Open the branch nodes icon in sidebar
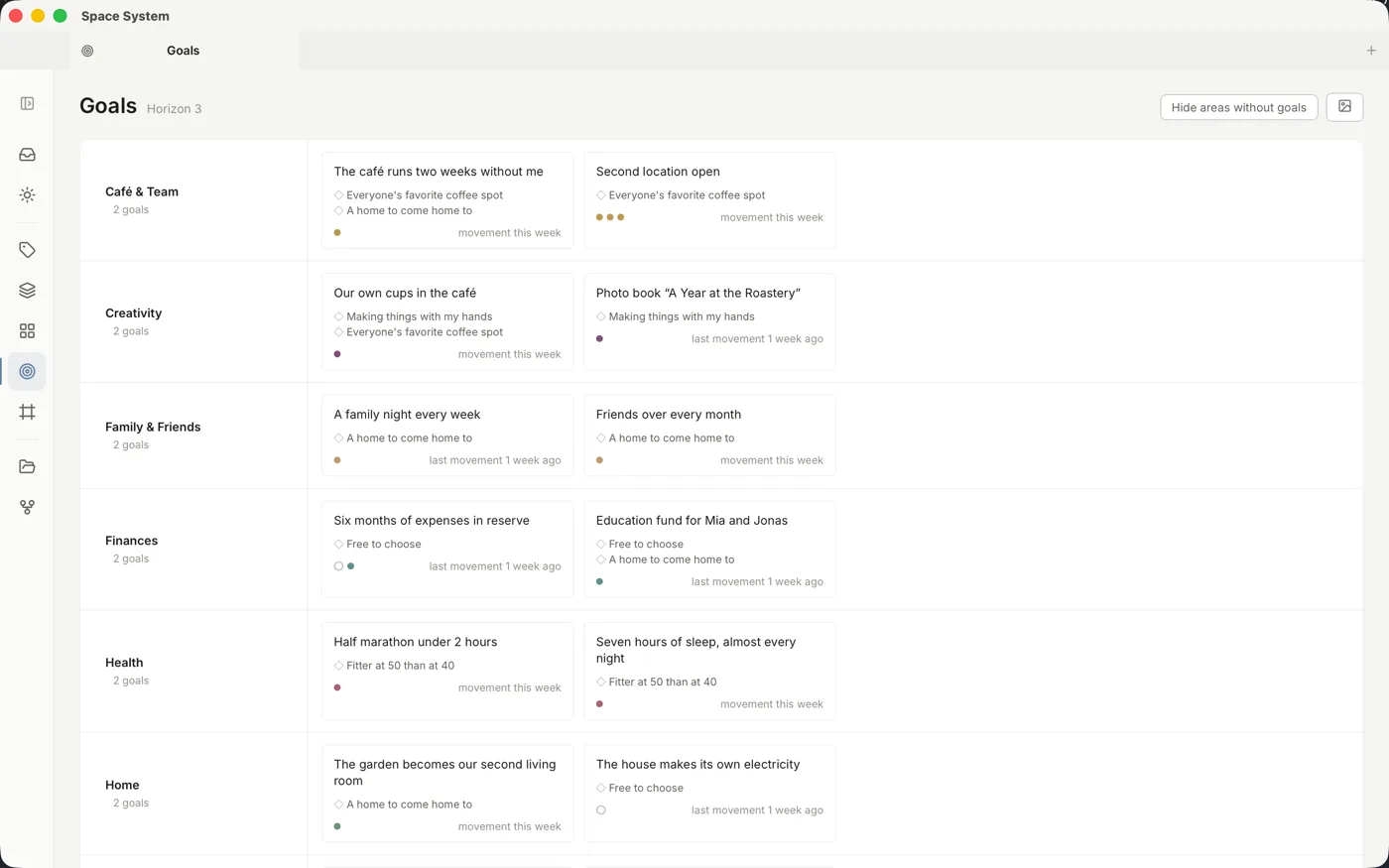1389x868 pixels. pos(27,507)
